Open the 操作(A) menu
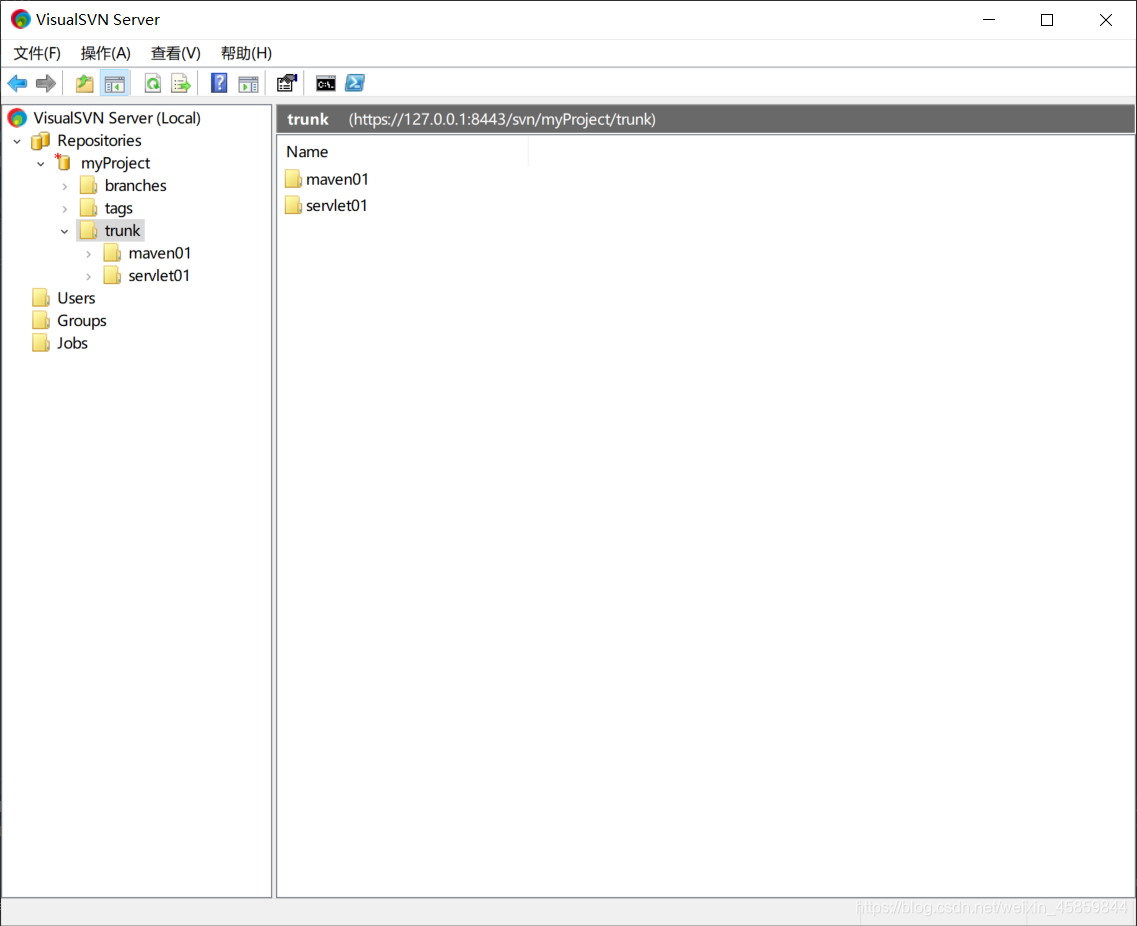Screen dimensions: 1137x926 click(106, 53)
